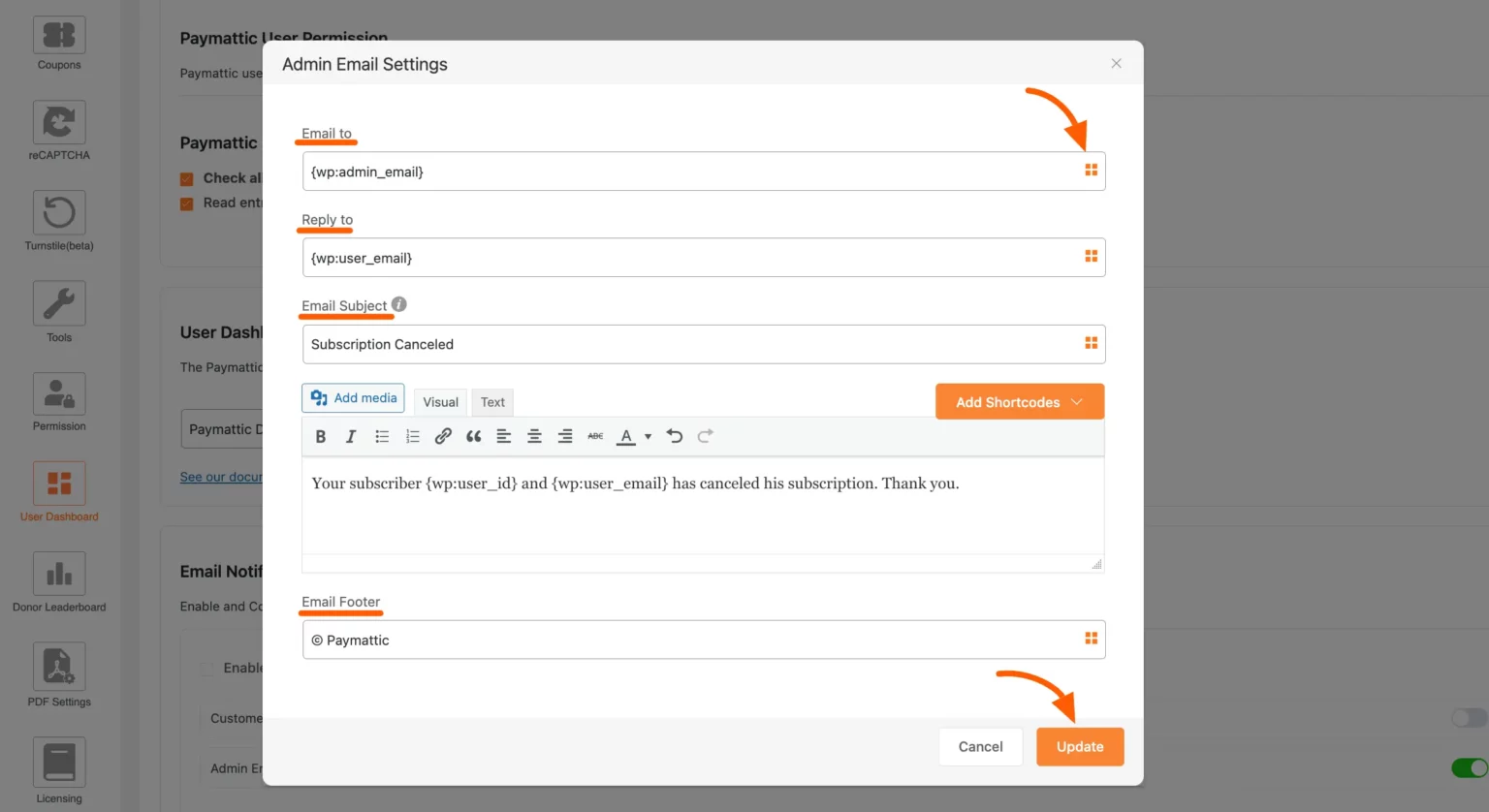Insert a shortcode into the Email to field
This screenshot has height=812, width=1489.
click(x=1091, y=170)
